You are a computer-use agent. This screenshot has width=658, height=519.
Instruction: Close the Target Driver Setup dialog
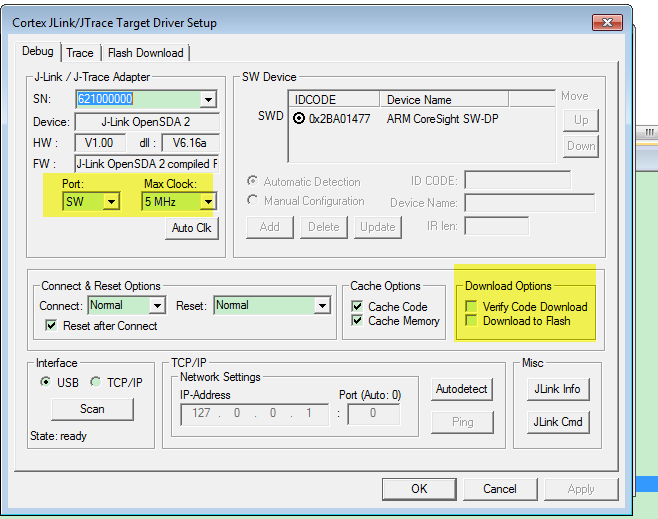(607, 23)
